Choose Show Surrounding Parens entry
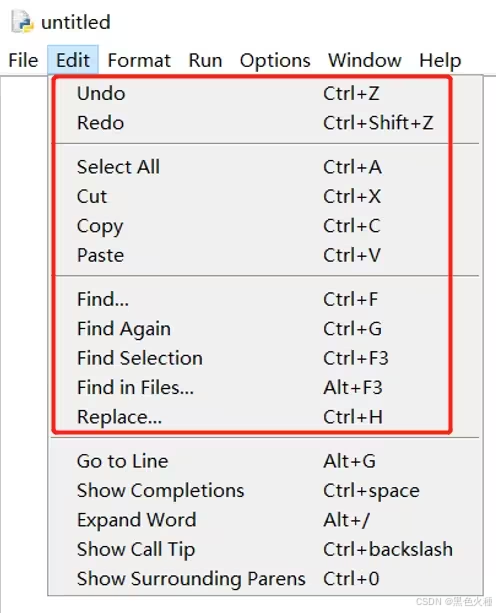 coord(265,579)
